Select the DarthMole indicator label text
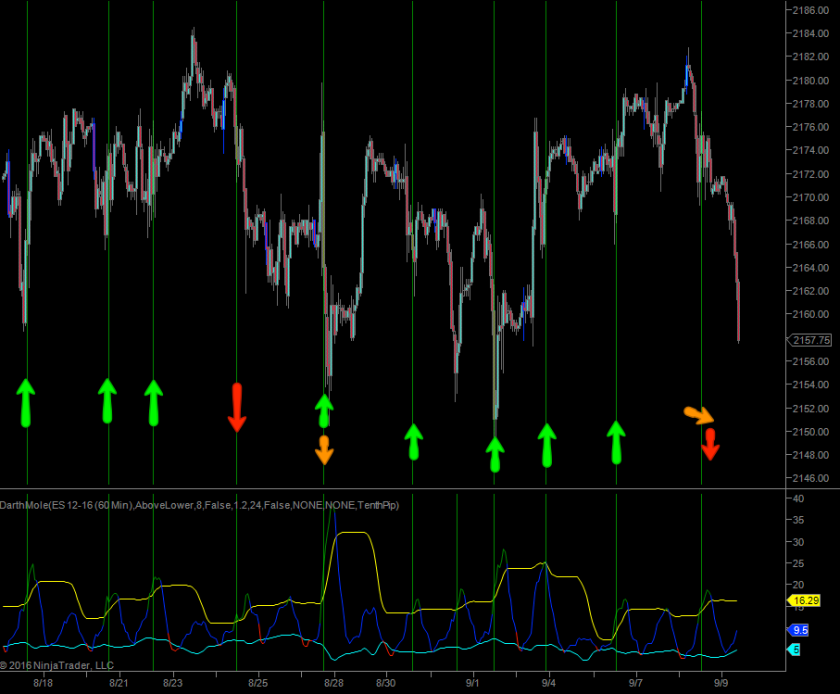Image resolution: width=840 pixels, height=694 pixels. coord(199,505)
